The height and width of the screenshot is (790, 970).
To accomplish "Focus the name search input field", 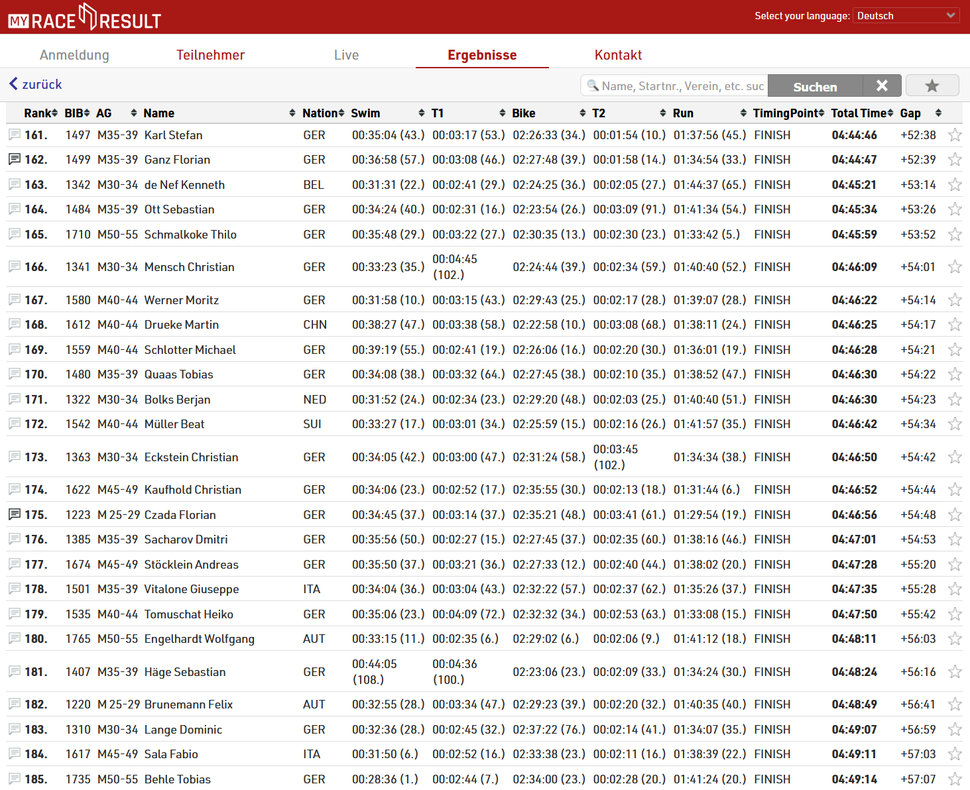I will click(674, 86).
